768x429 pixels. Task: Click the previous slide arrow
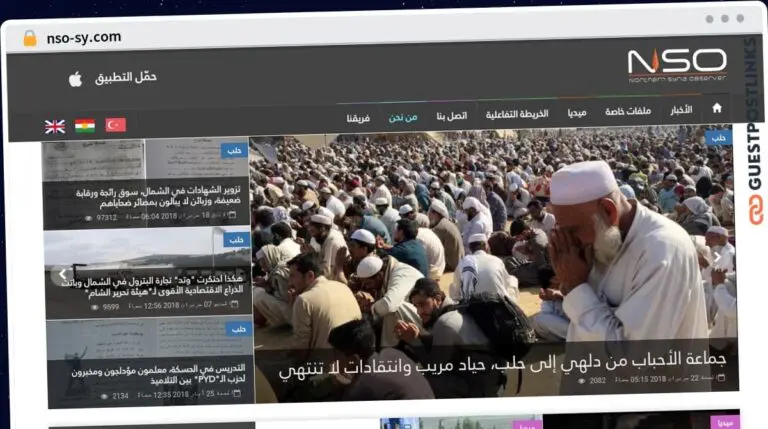point(62,273)
